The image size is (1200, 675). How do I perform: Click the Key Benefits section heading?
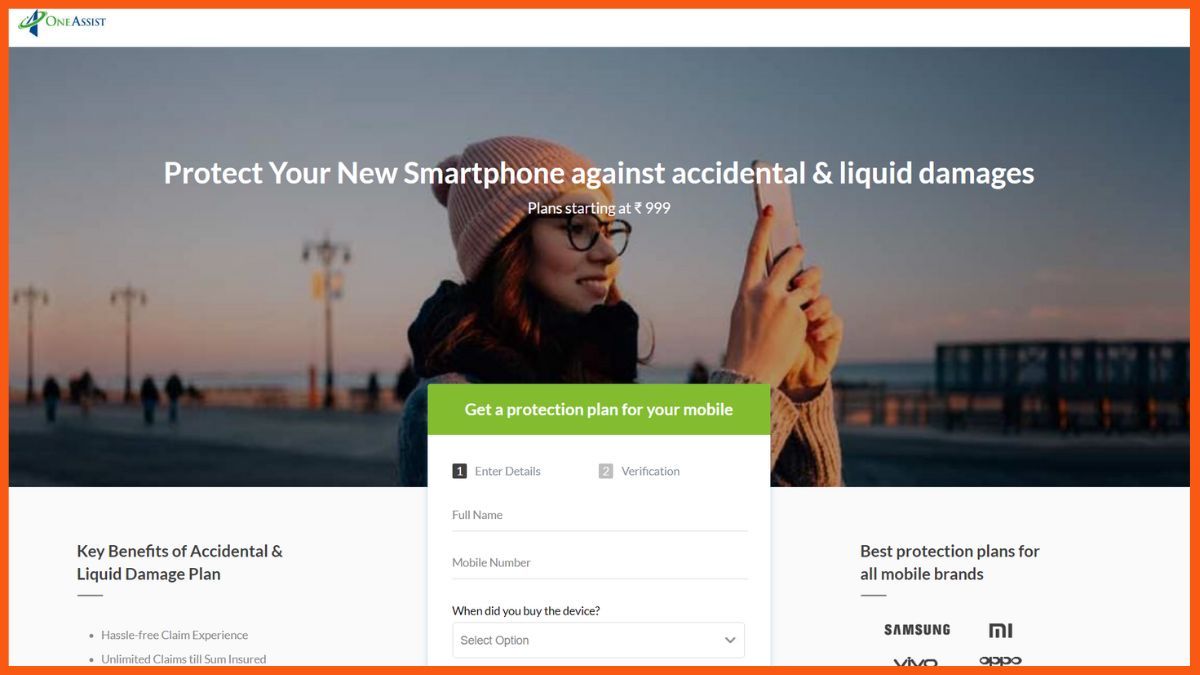click(x=180, y=562)
